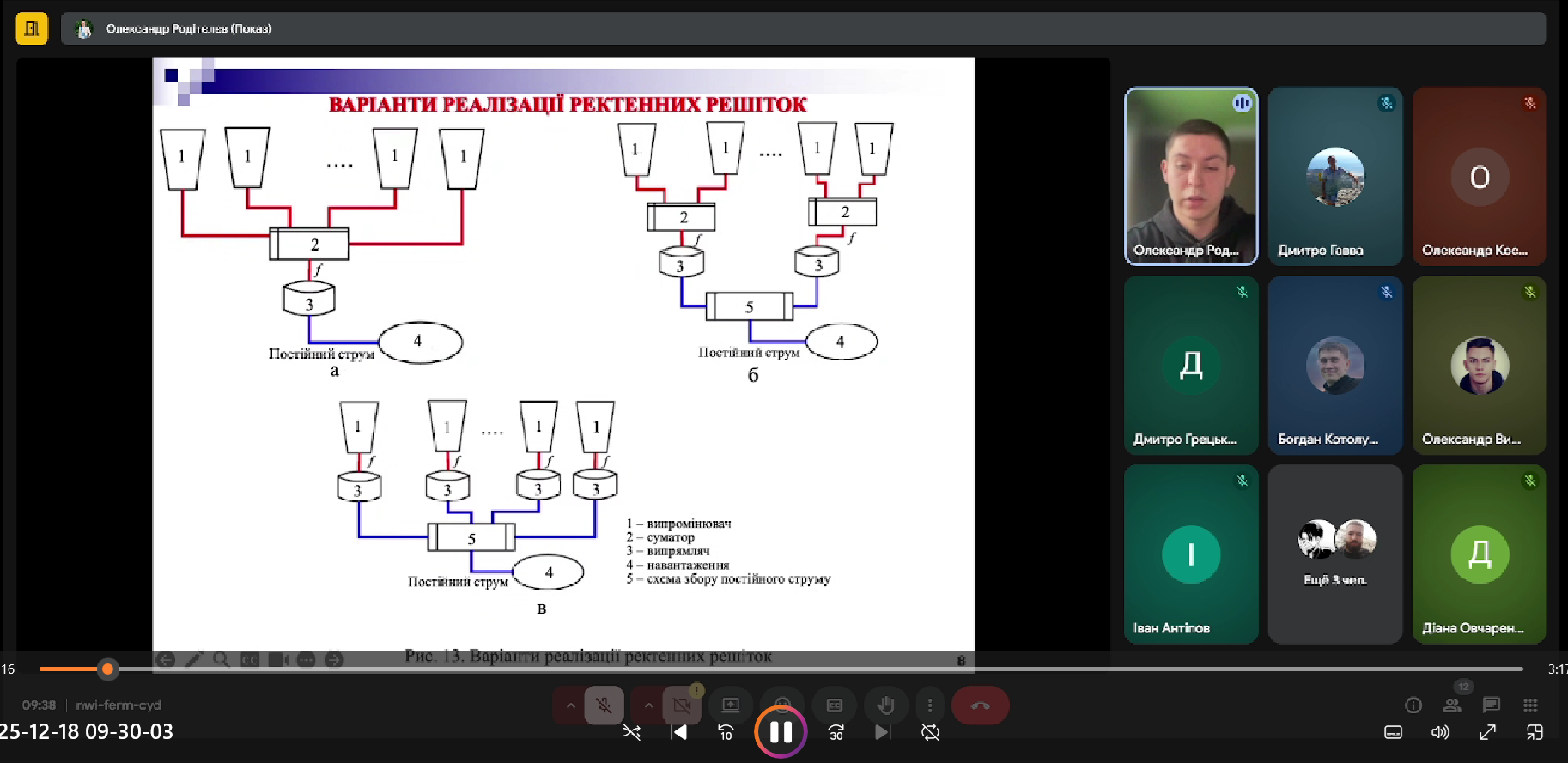
Task: Expand microphone options arrow
Action: (x=570, y=705)
